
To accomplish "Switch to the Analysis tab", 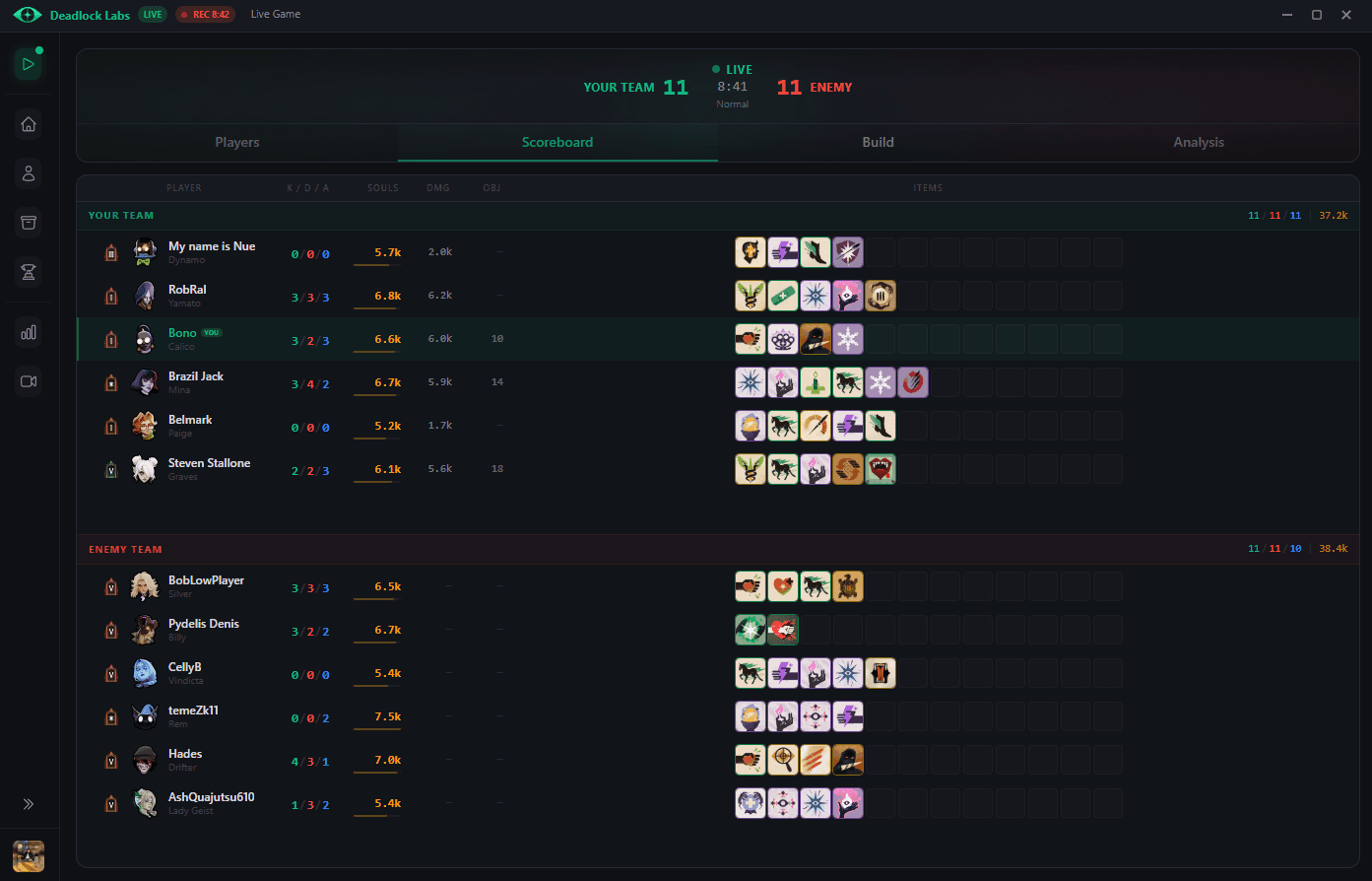I will point(1198,142).
